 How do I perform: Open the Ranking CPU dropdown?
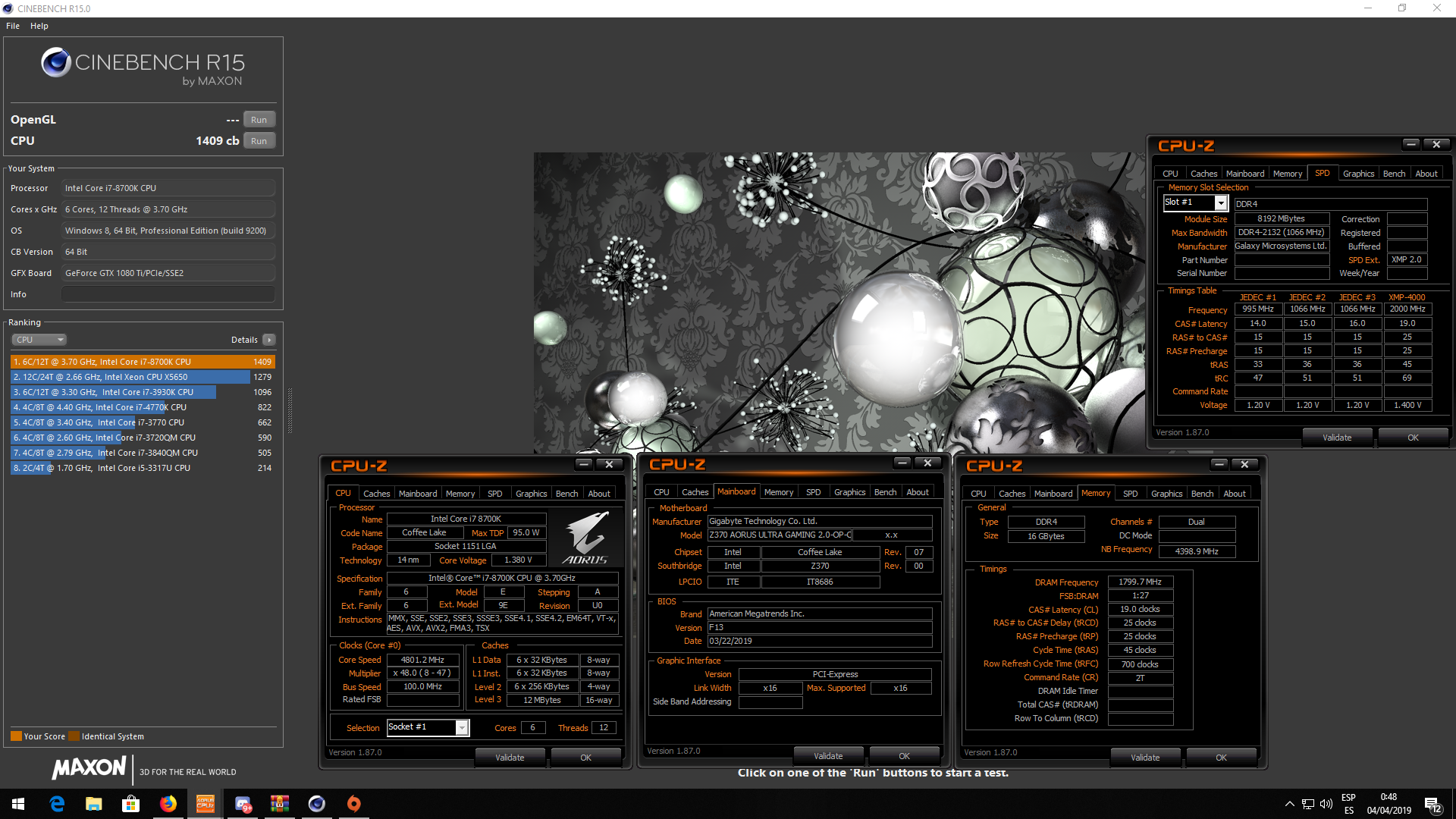click(x=39, y=340)
